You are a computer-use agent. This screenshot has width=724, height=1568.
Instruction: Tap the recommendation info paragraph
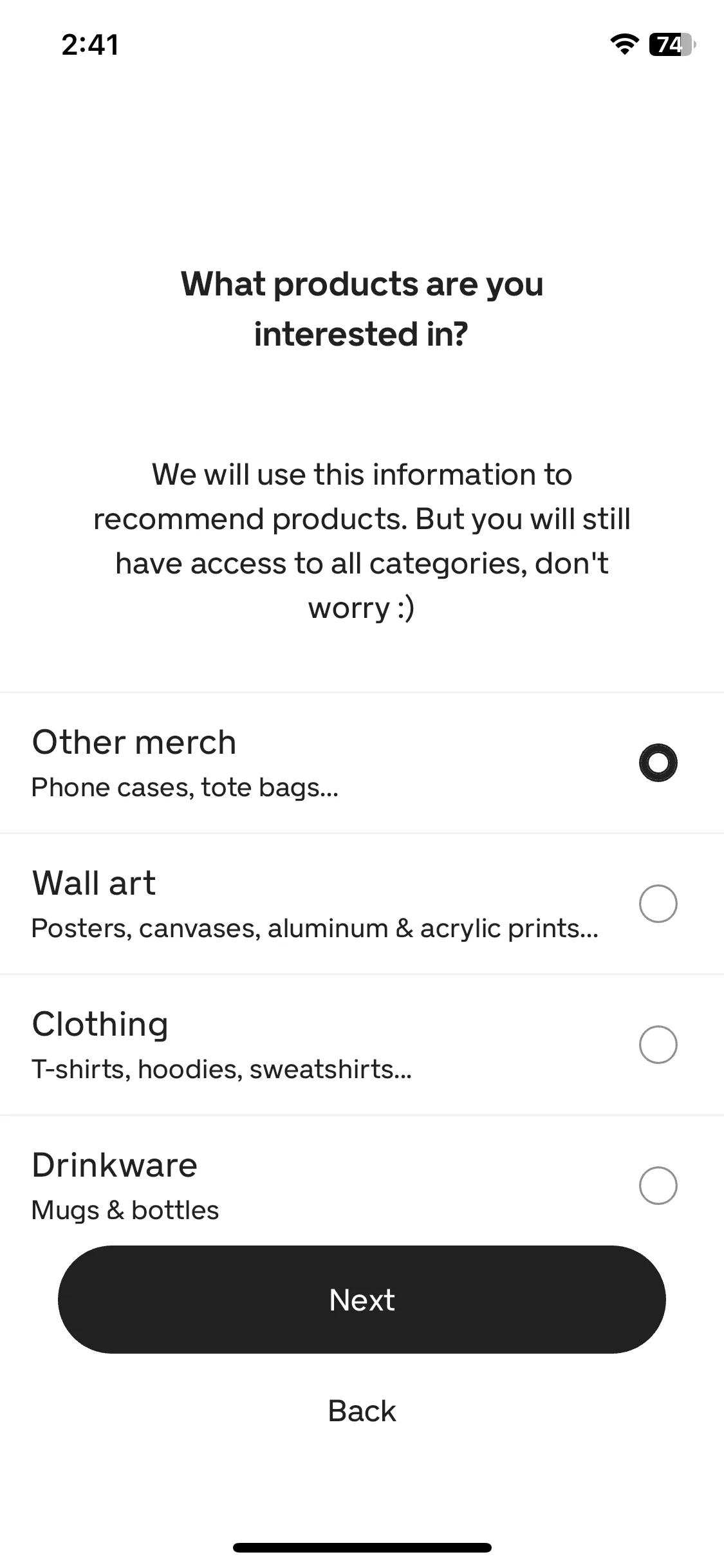362,541
